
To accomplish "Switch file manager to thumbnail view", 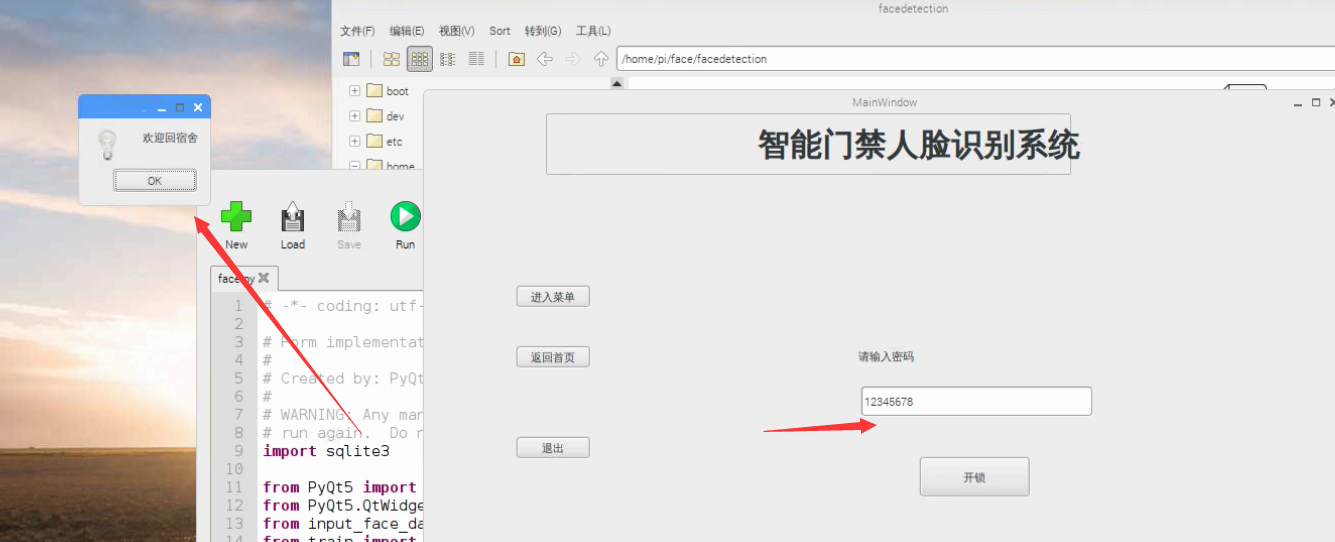I will point(420,59).
